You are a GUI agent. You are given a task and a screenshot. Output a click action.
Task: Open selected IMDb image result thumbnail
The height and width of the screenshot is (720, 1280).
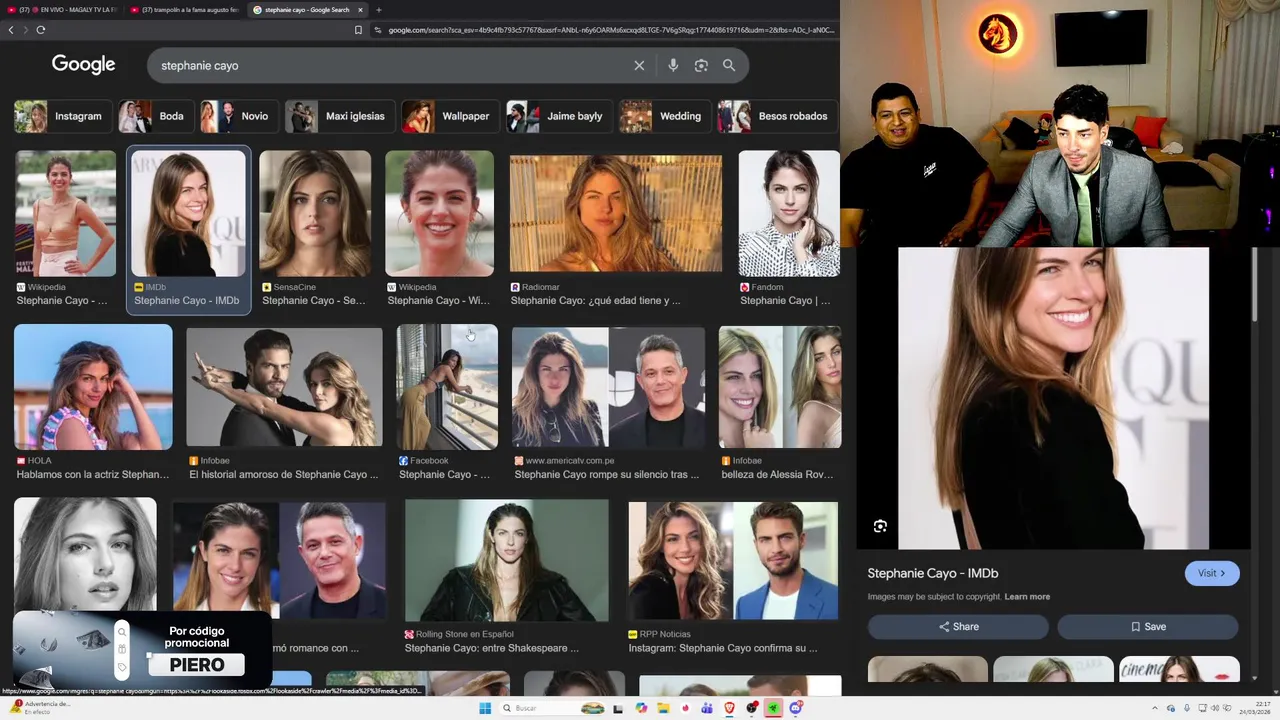[188, 213]
